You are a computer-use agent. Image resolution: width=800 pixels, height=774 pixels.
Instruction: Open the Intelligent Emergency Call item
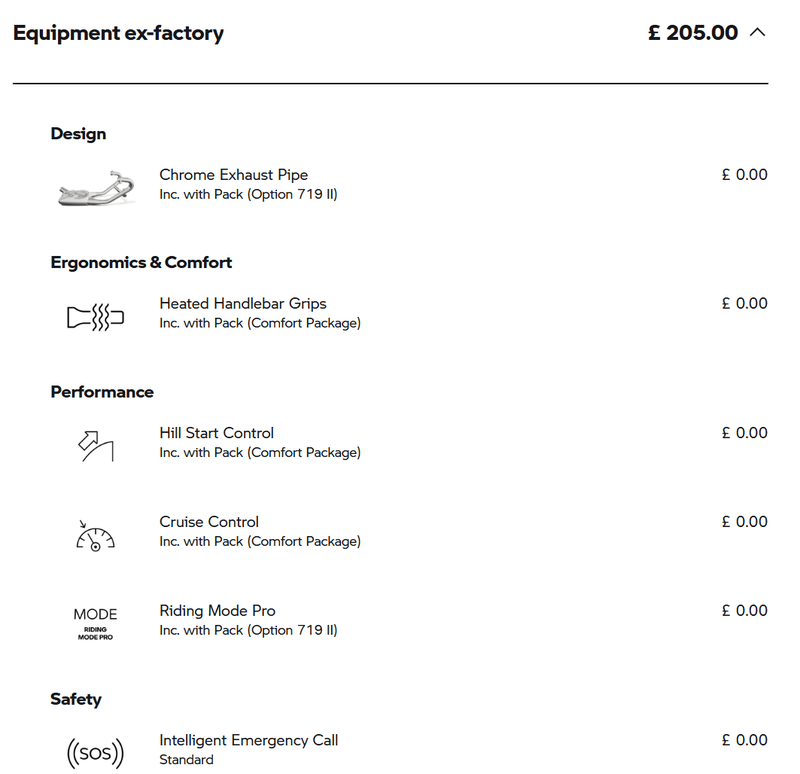(x=248, y=740)
